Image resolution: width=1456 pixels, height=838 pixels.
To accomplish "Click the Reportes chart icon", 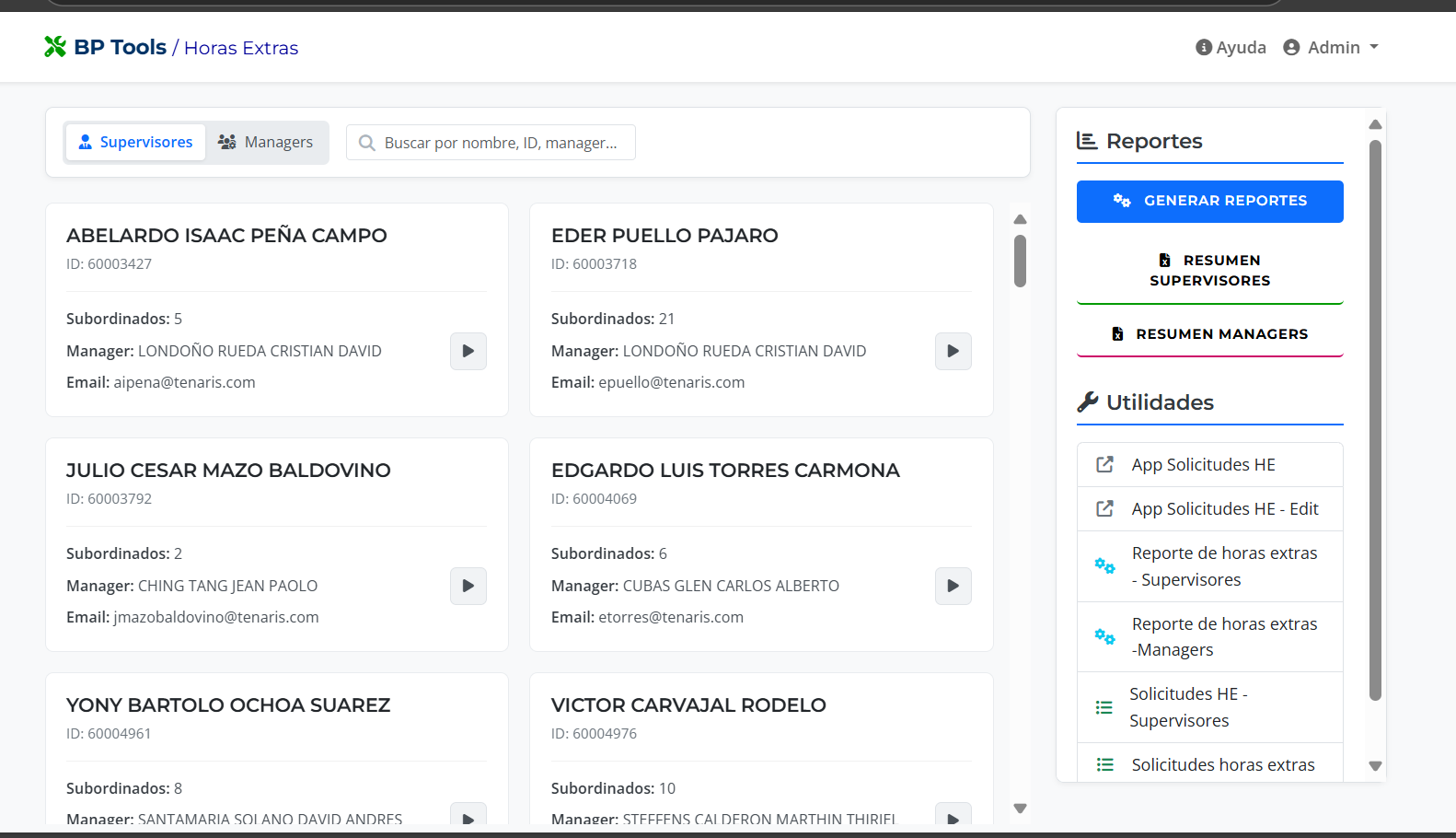I will (x=1087, y=141).
